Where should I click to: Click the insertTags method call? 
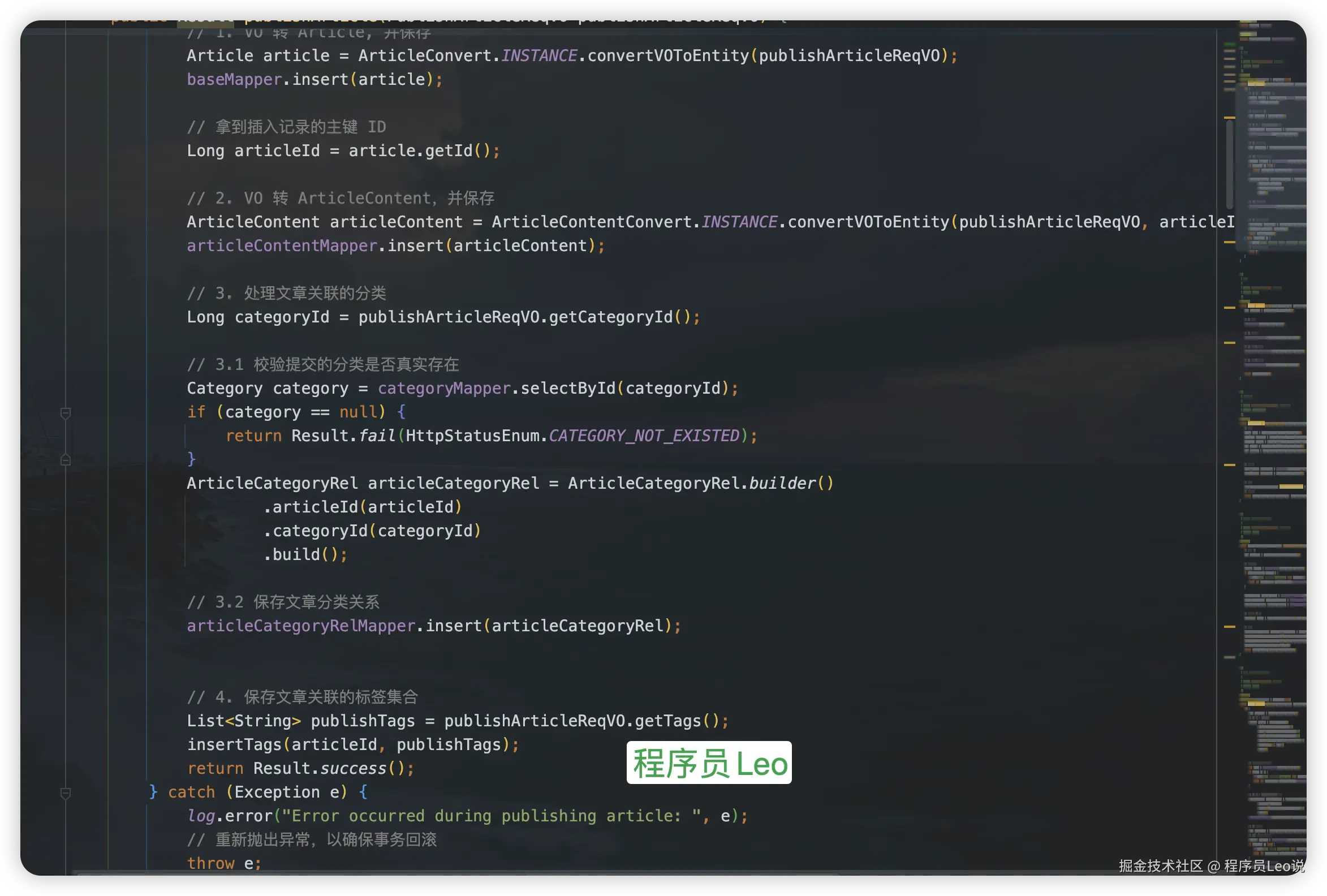(234, 744)
